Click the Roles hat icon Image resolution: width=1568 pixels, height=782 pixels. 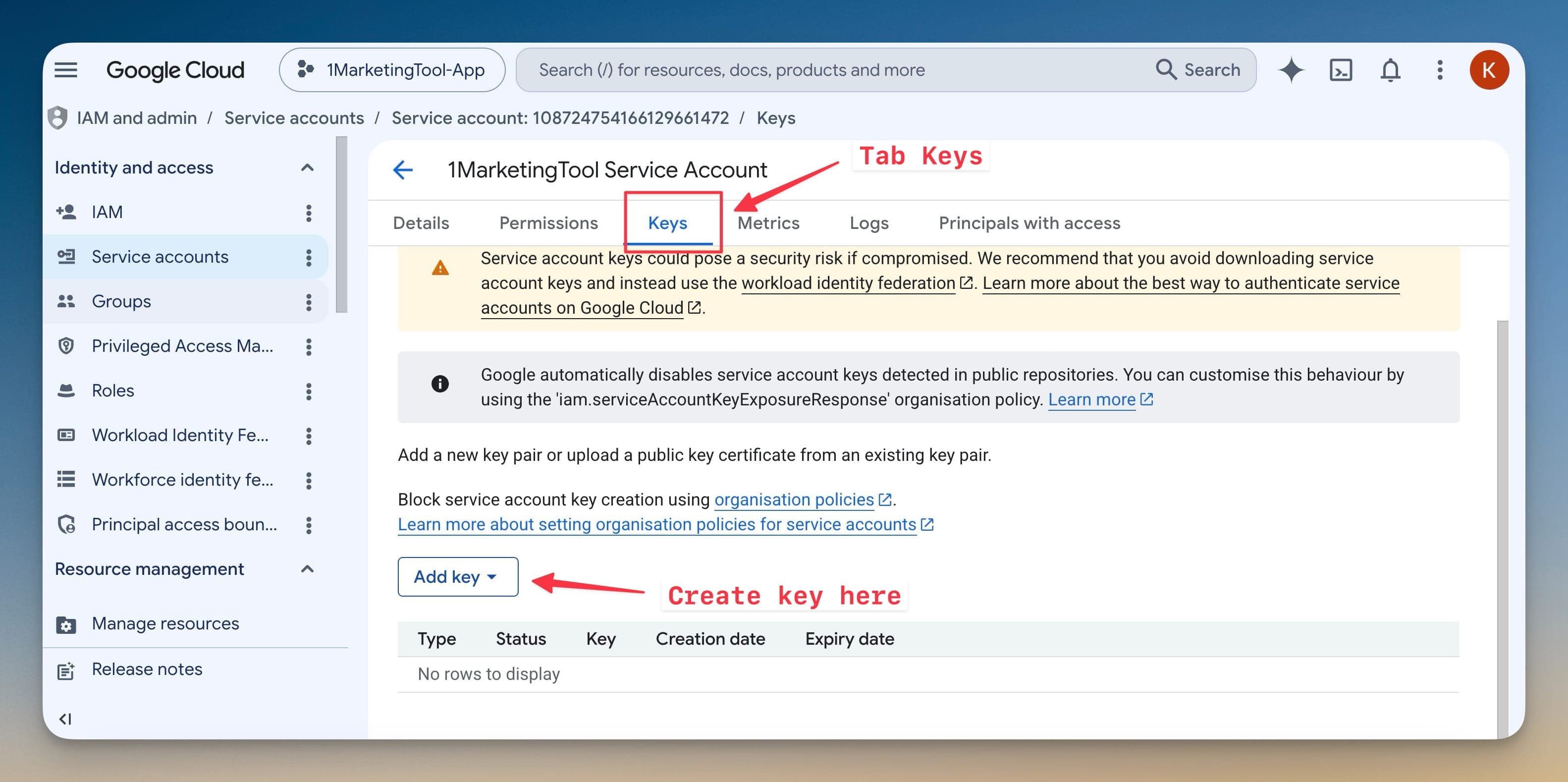[66, 391]
